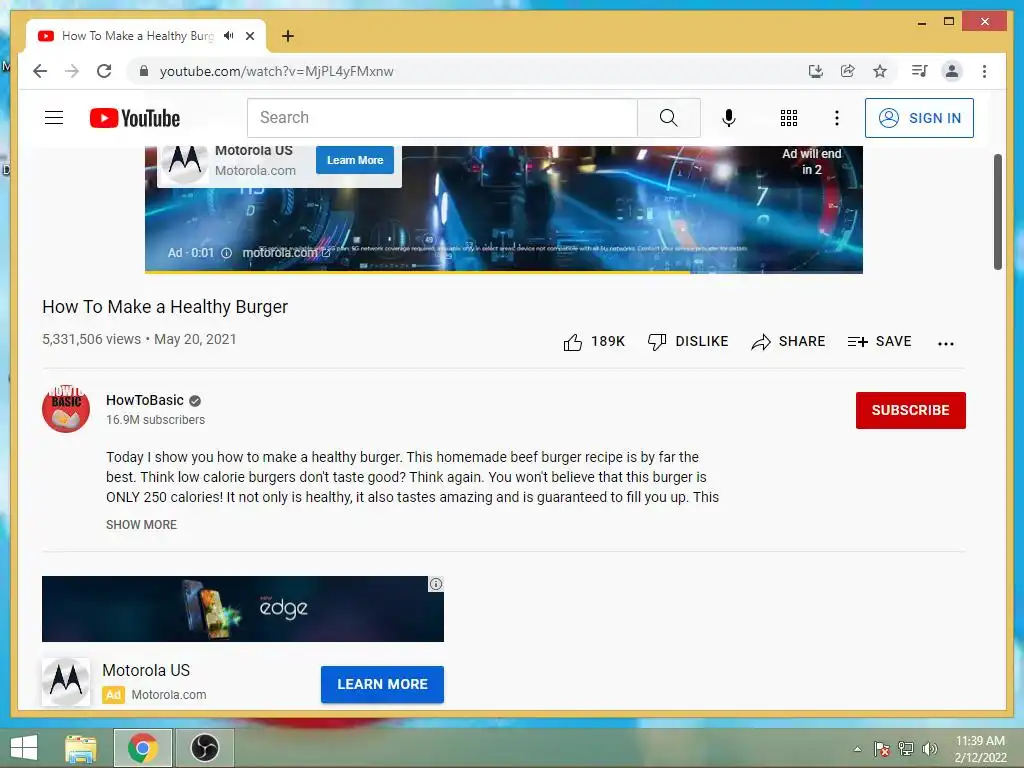Click the SIGN IN button
The image size is (1024, 768).
point(919,118)
